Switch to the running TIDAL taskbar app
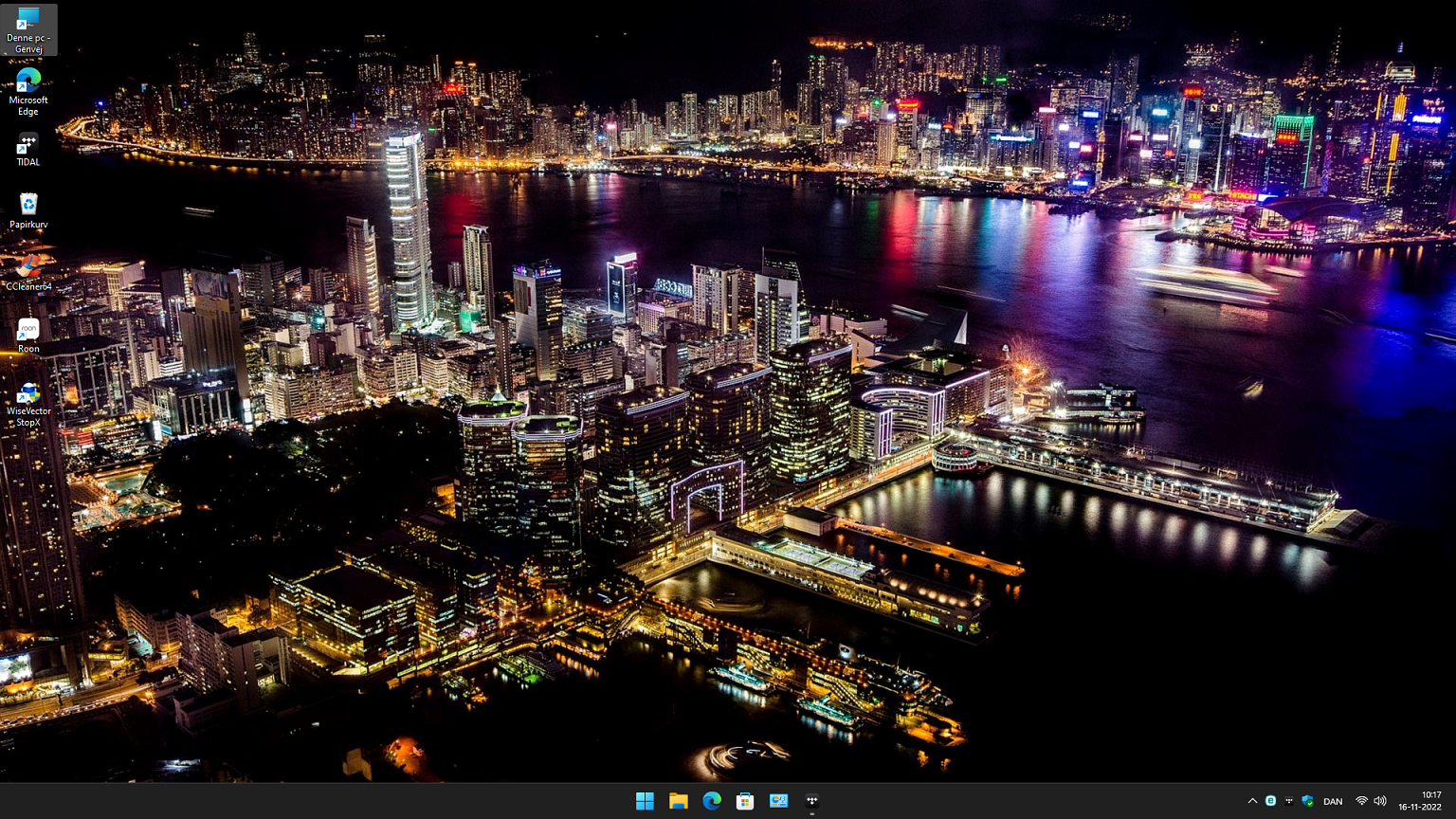Viewport: 1456px width, 819px height. click(811, 801)
